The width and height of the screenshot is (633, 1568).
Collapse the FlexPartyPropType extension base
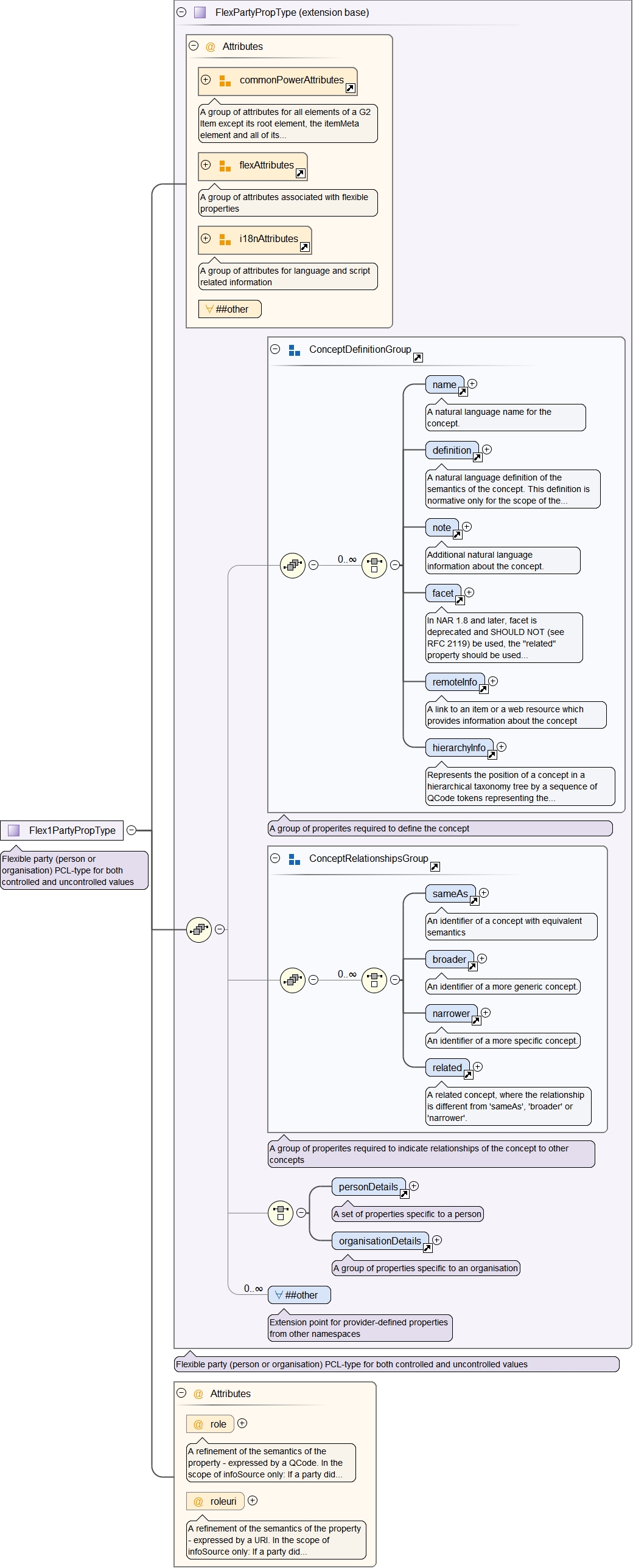pos(181,12)
